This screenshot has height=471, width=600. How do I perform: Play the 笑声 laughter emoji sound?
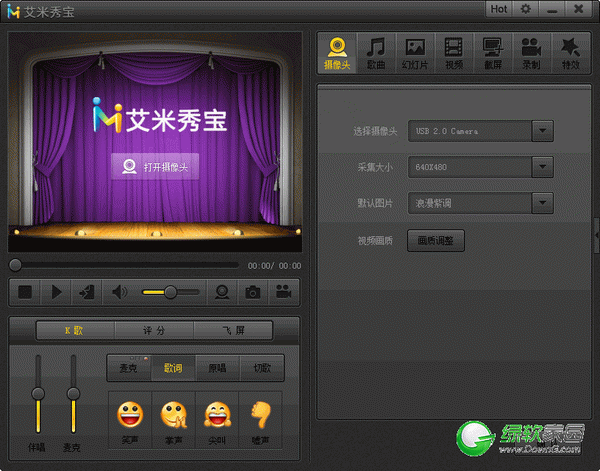coord(130,420)
